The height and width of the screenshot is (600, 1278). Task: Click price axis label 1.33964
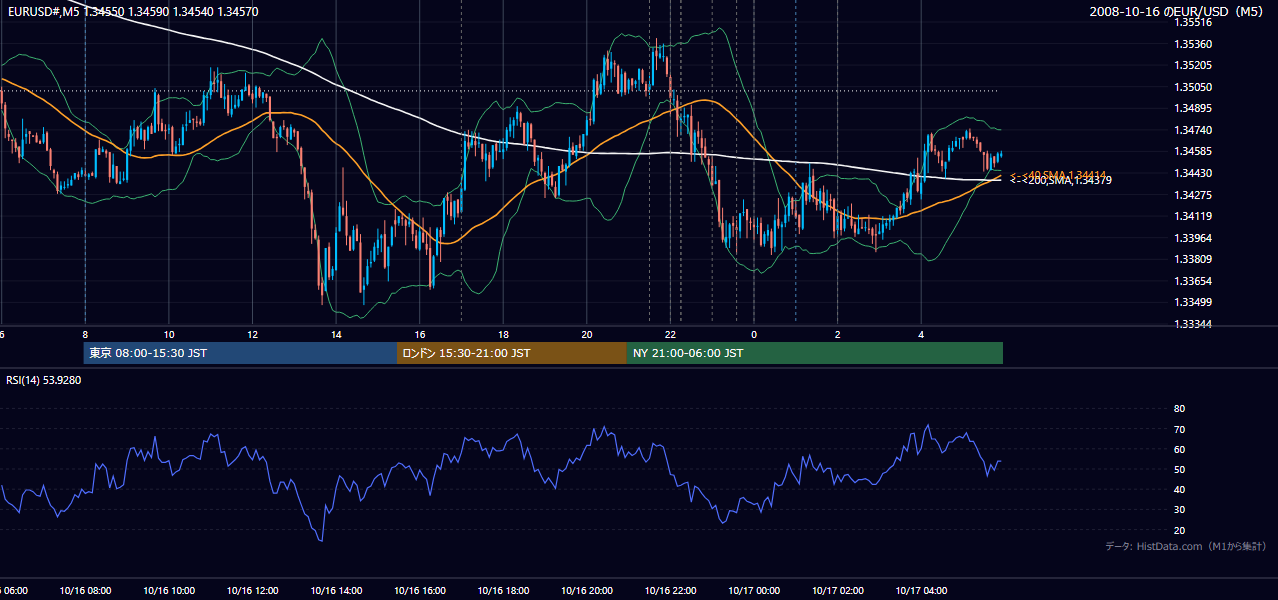(1192, 238)
